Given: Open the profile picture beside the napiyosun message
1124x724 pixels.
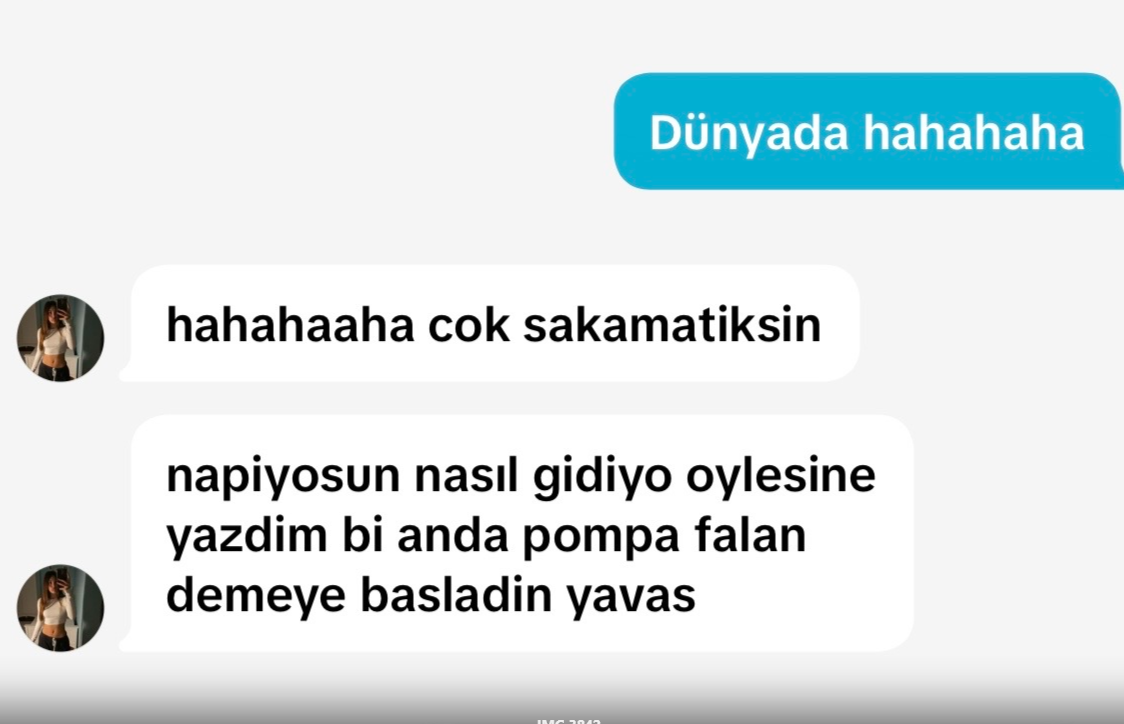Looking at the screenshot, I should point(60,608).
